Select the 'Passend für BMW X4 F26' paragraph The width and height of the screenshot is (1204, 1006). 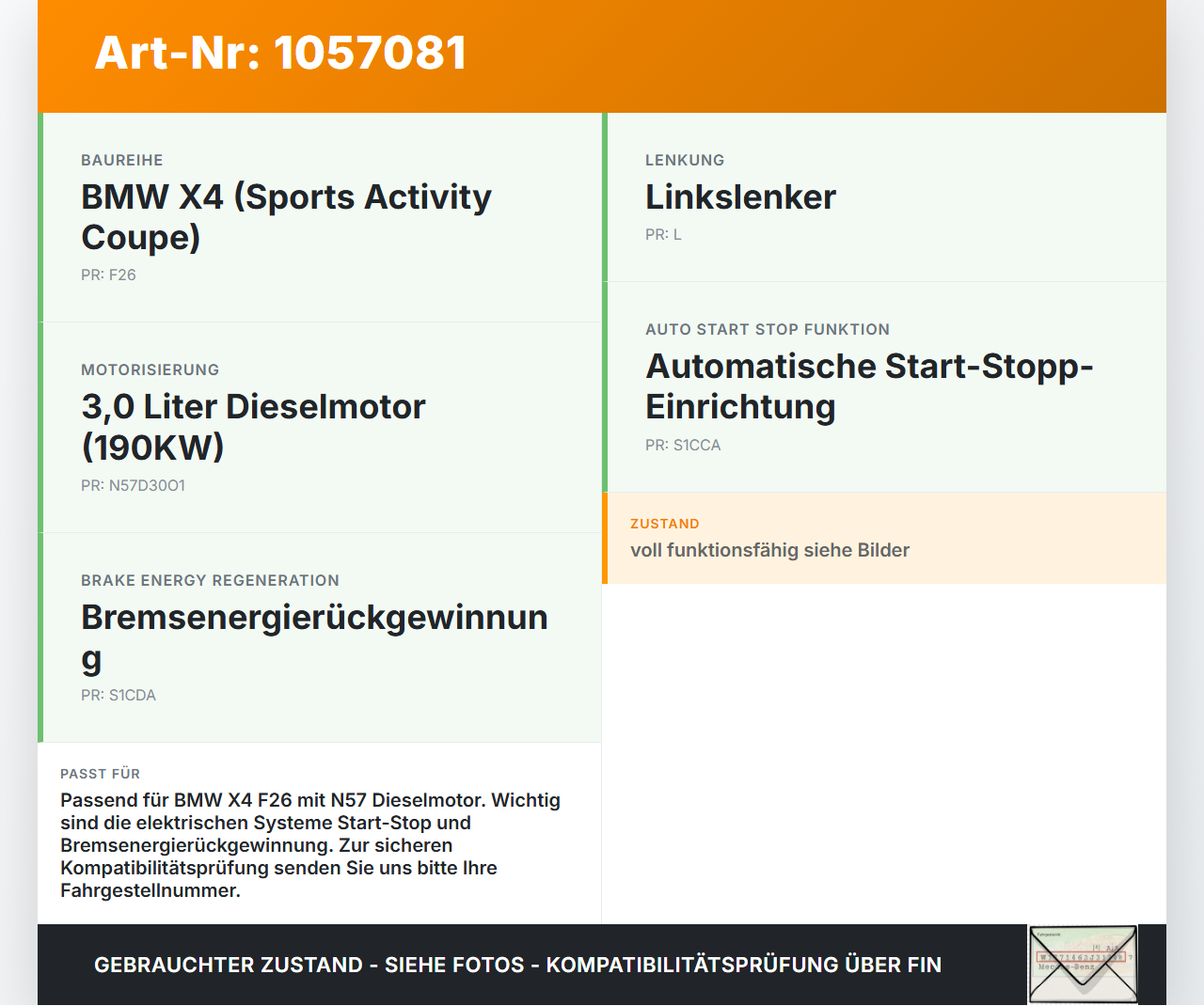pos(310,845)
